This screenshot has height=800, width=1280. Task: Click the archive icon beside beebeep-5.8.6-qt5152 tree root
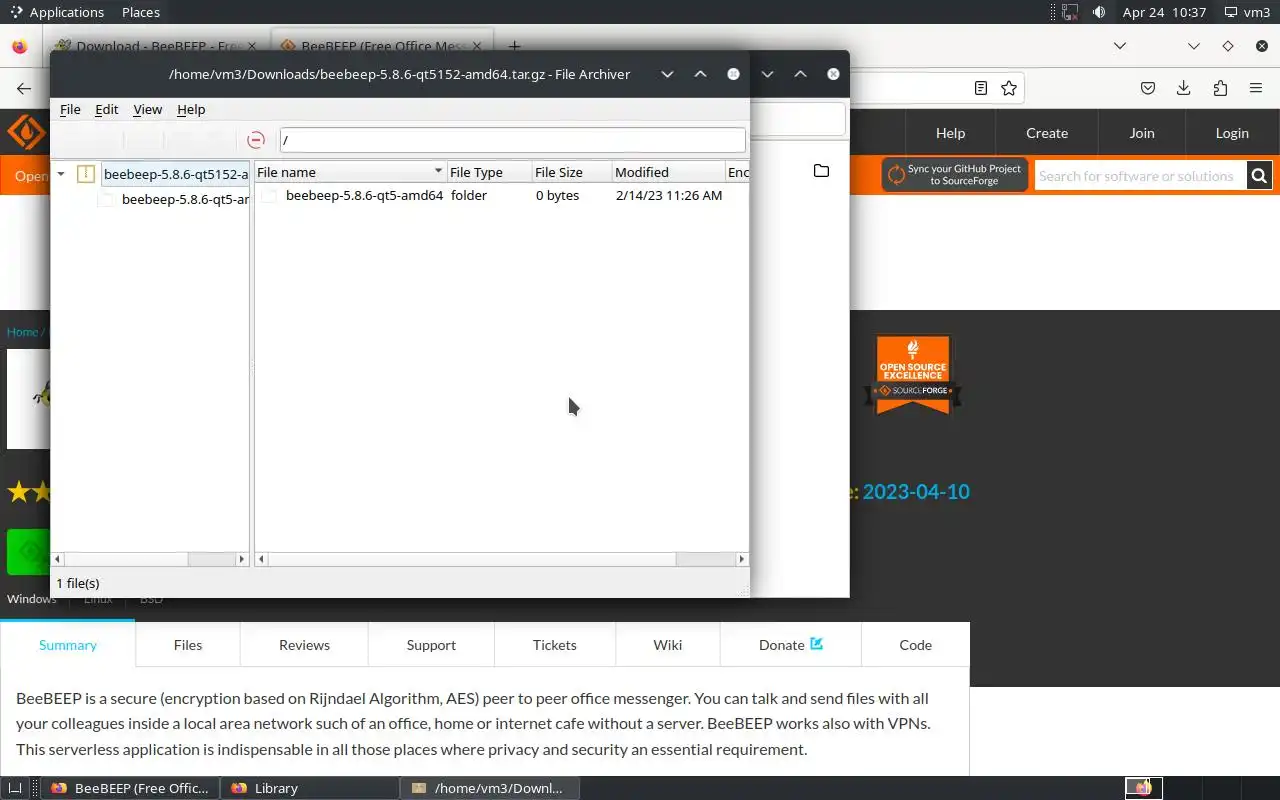point(86,174)
